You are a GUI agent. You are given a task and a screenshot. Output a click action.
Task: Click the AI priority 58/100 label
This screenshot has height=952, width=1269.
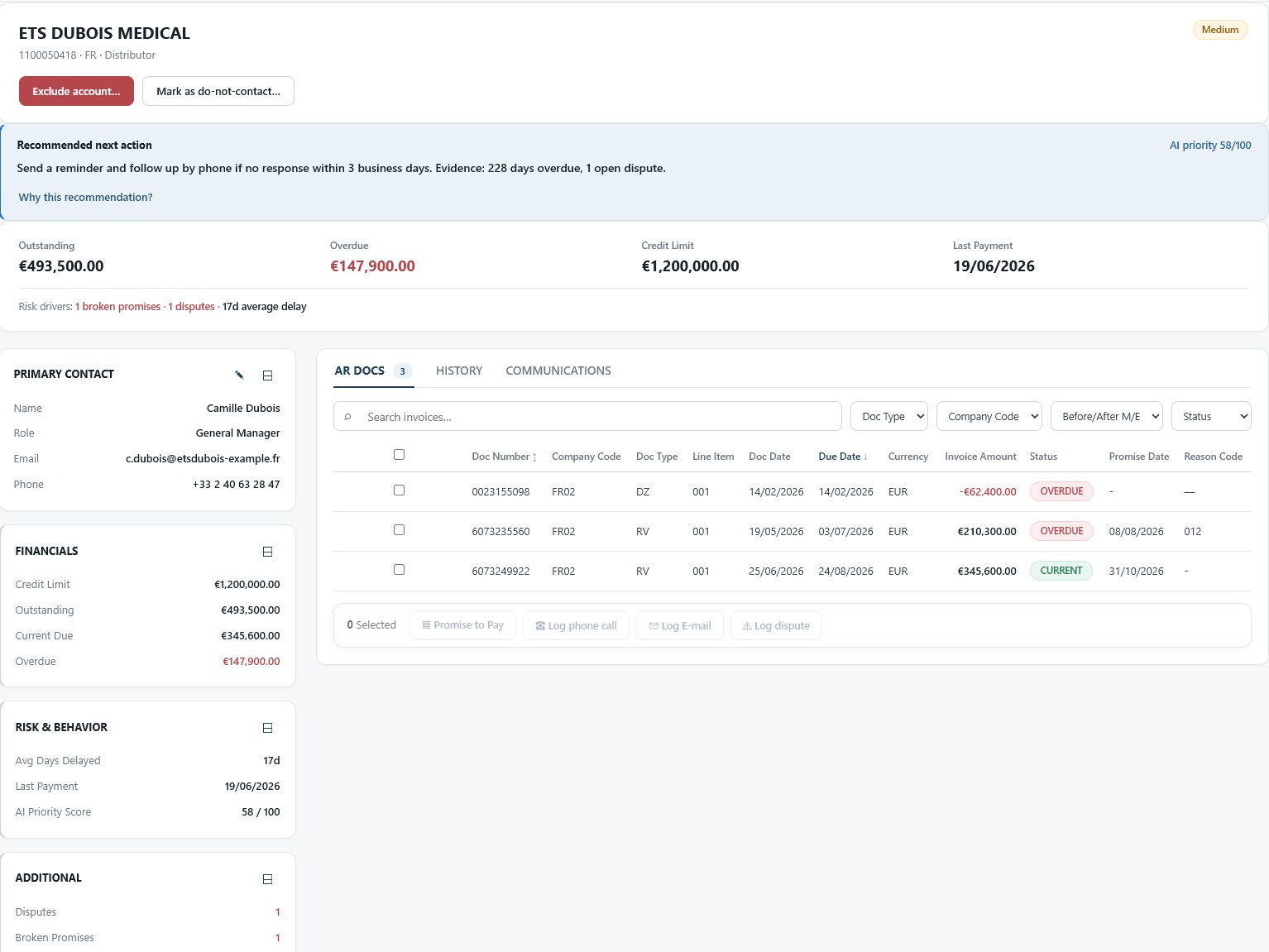pos(1210,145)
